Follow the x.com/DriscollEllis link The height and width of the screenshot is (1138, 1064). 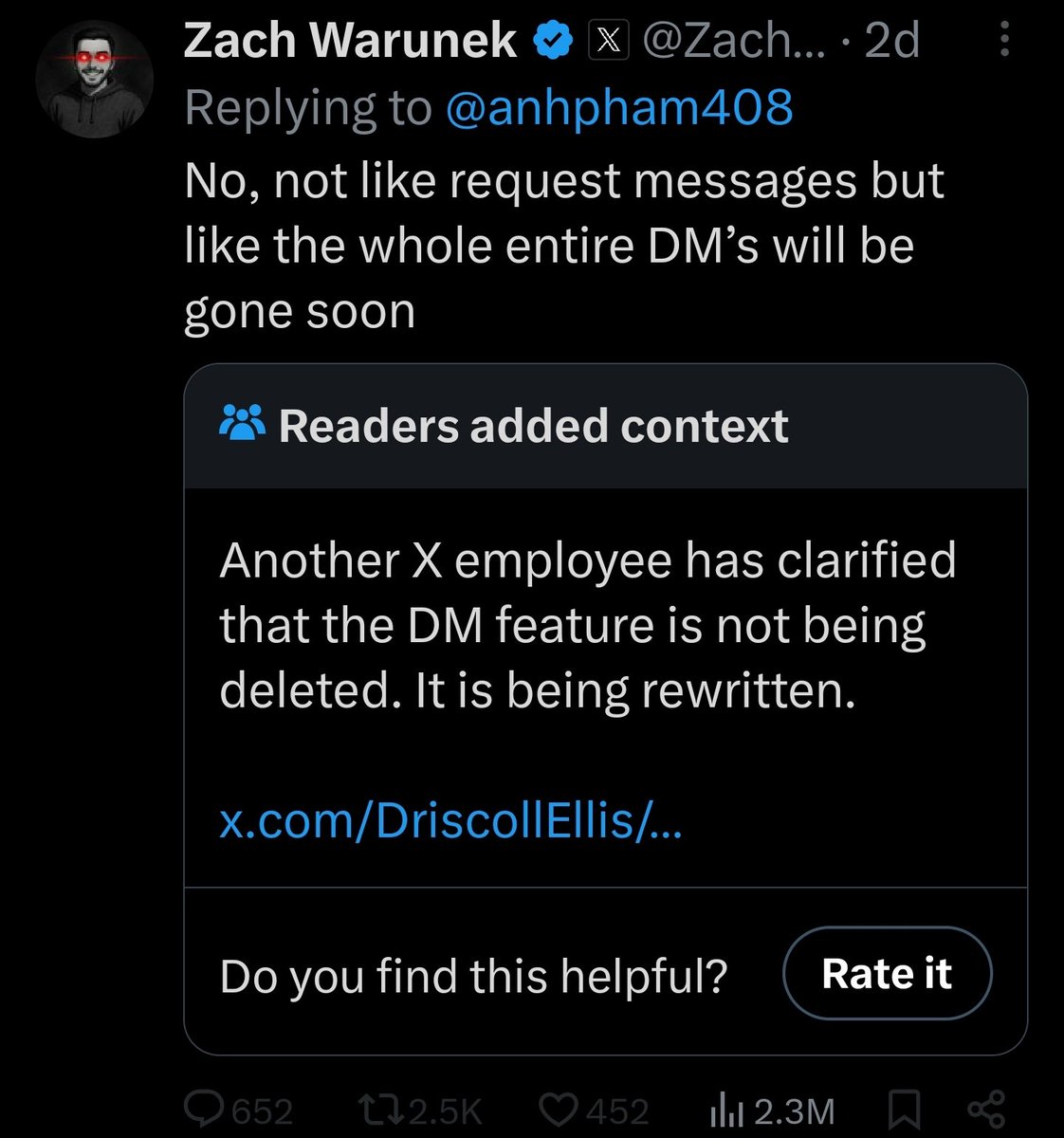[x=449, y=821]
